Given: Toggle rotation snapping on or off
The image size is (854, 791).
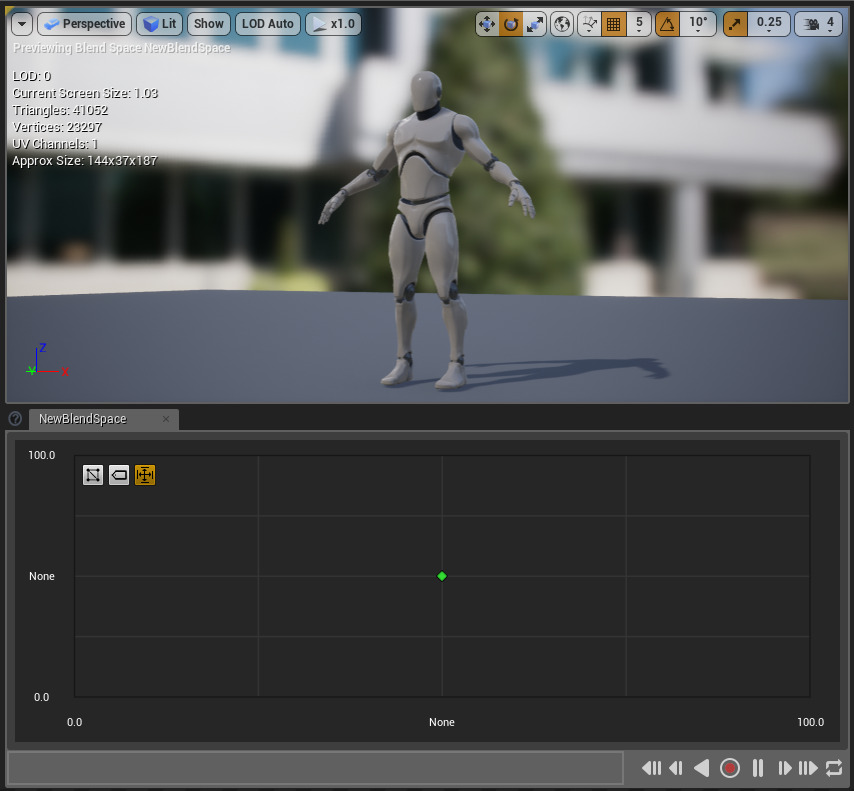Looking at the screenshot, I should pos(667,24).
